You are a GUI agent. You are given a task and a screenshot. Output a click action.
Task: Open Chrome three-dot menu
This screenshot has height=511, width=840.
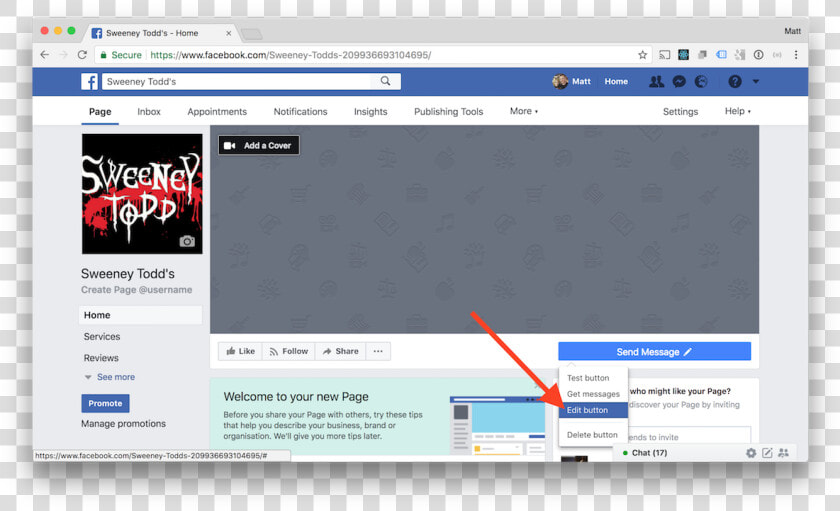796,55
